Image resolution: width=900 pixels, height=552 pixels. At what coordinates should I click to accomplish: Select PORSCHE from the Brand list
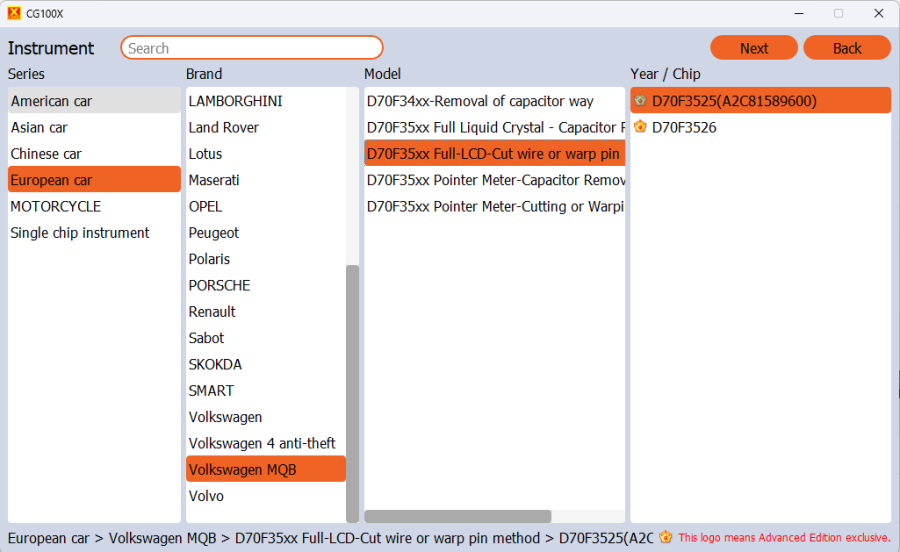pos(219,285)
